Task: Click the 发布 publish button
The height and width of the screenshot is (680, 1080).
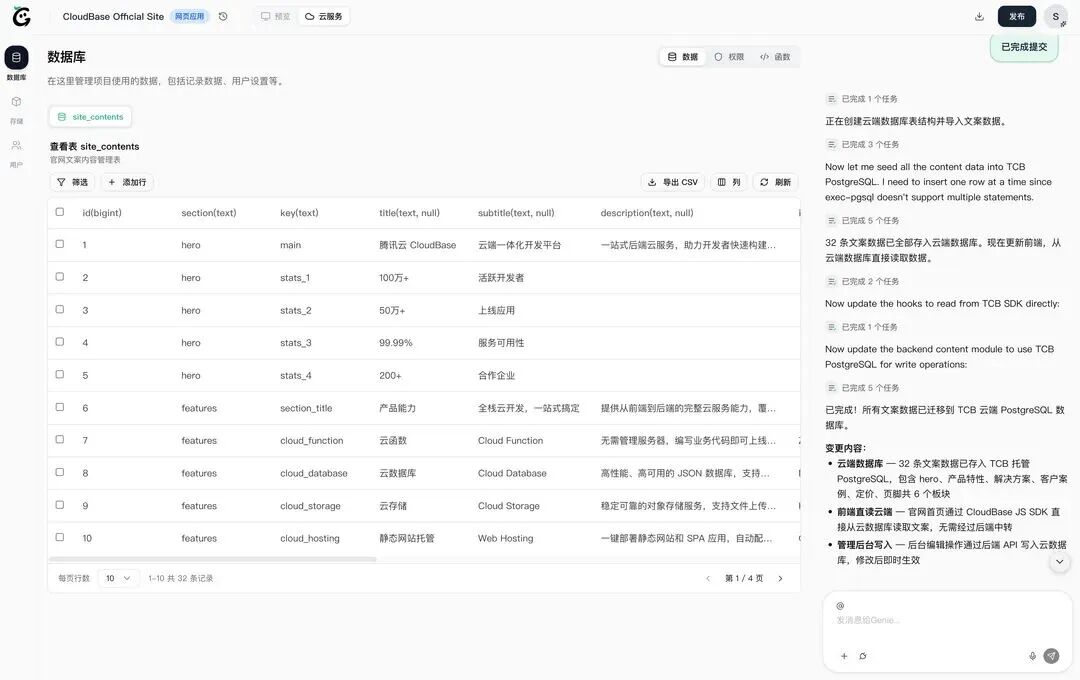Action: click(1017, 17)
